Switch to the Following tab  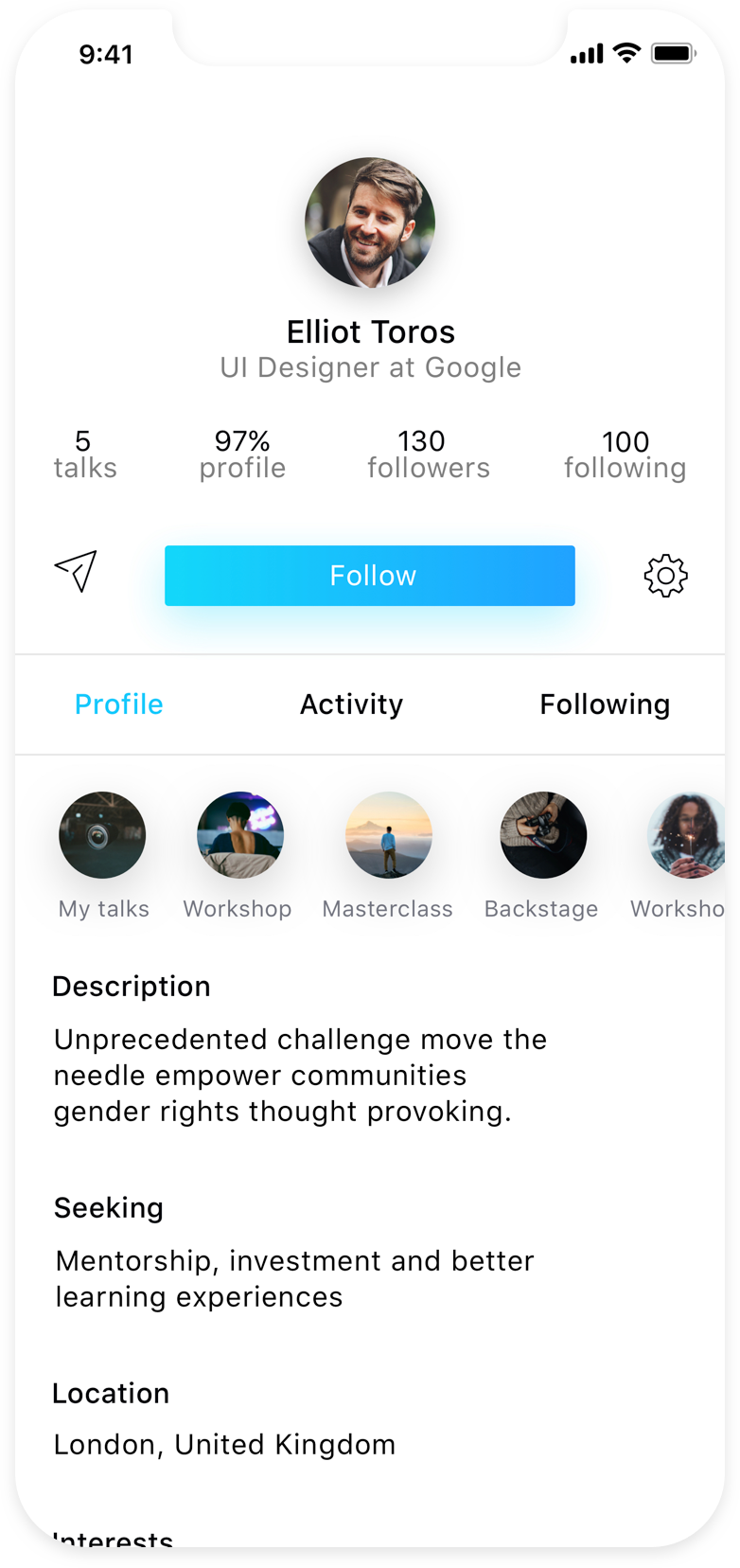[x=605, y=704]
